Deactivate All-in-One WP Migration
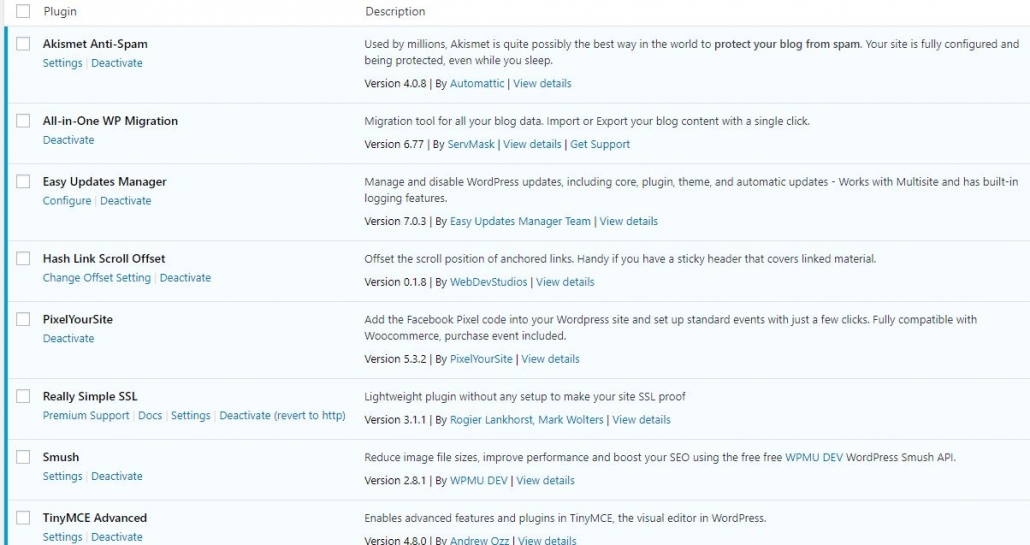 68,140
